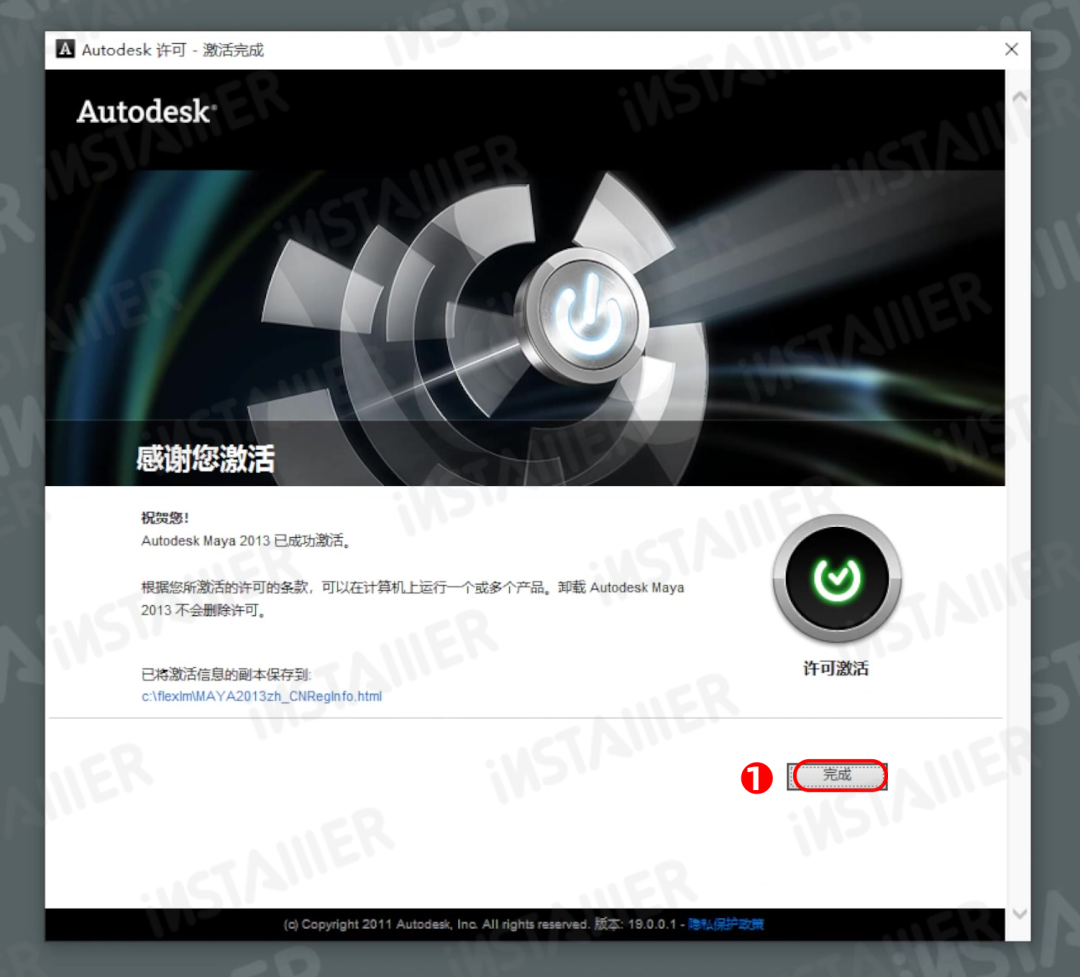Screen dimensions: 1080x977
Task: Click the 已将激活信息的副本保存到 text
Action: (x=226, y=674)
